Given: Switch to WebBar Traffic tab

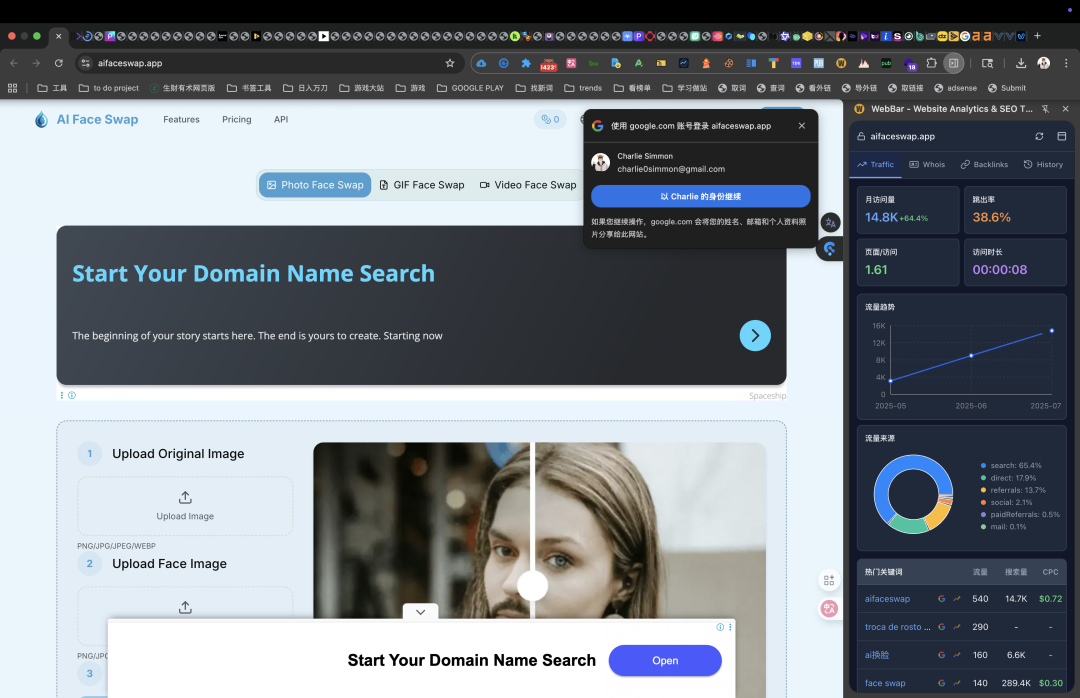Looking at the screenshot, I should 875,165.
